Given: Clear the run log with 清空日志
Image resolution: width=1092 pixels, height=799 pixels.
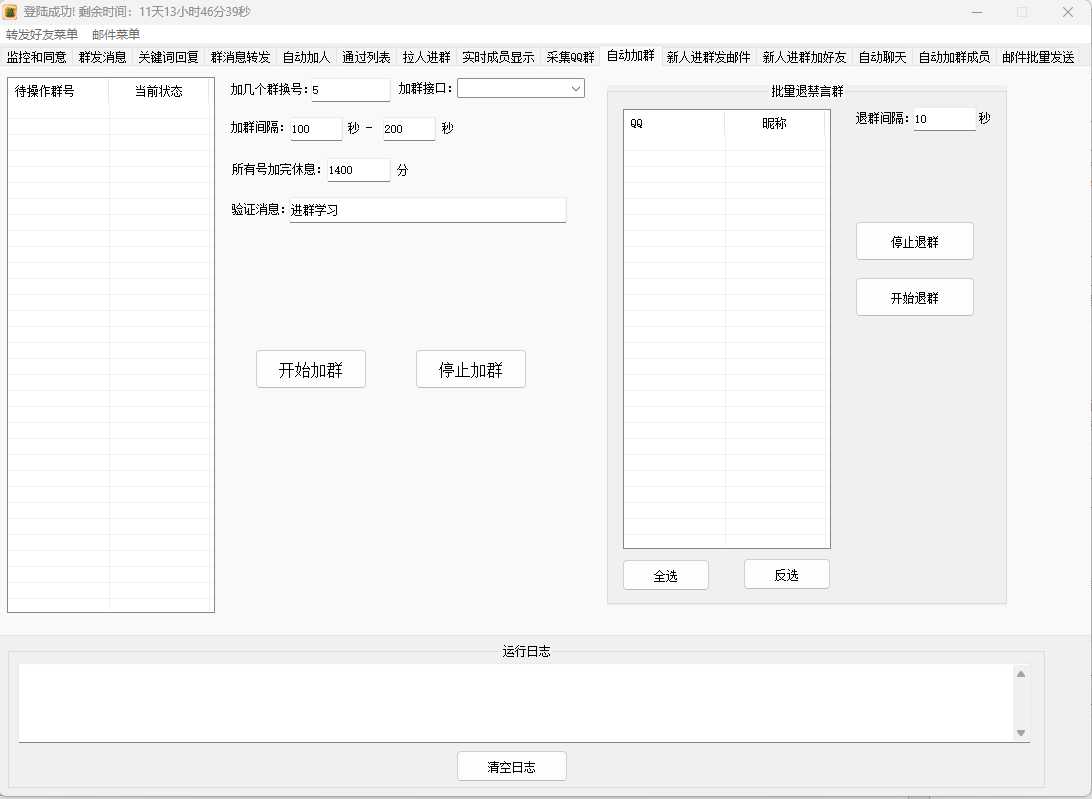Looking at the screenshot, I should 511,766.
